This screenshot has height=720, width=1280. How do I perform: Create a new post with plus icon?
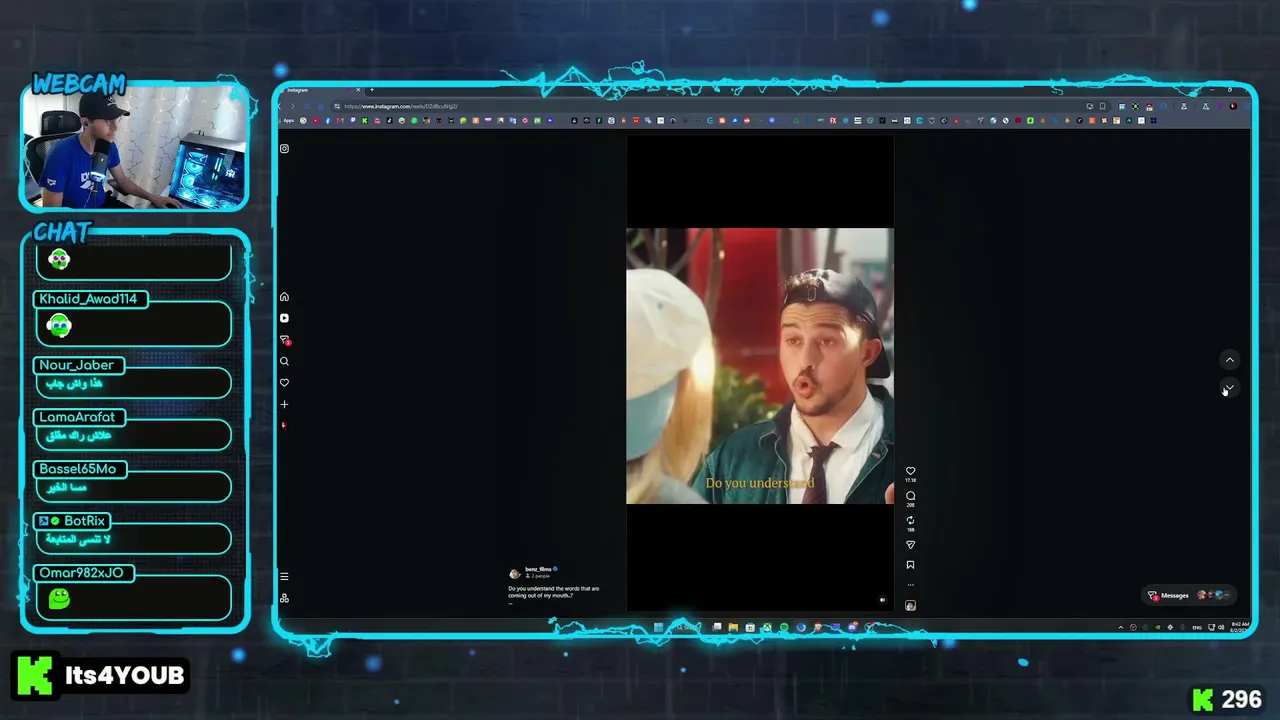(x=284, y=404)
